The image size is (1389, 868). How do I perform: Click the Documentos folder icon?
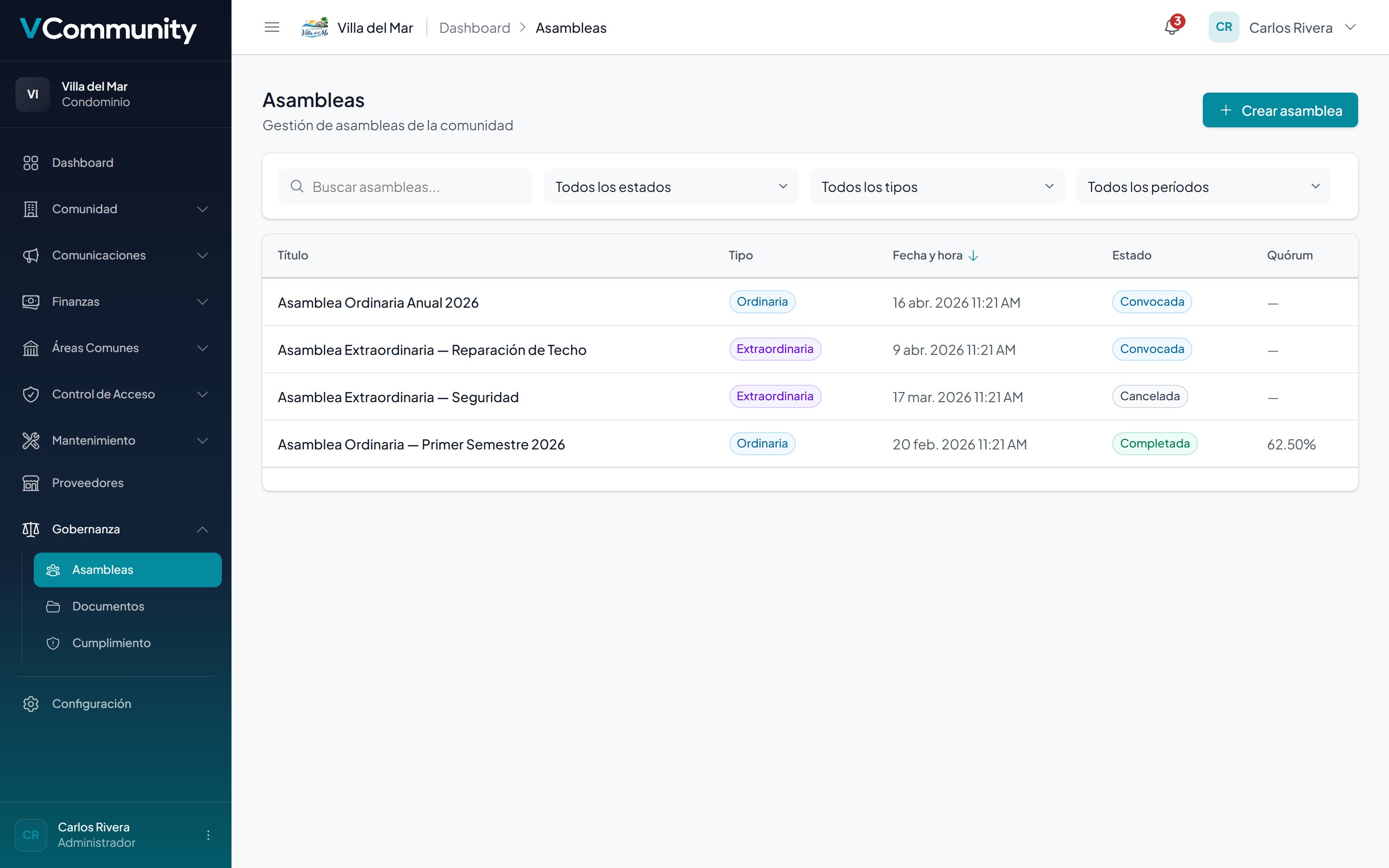coord(53,606)
